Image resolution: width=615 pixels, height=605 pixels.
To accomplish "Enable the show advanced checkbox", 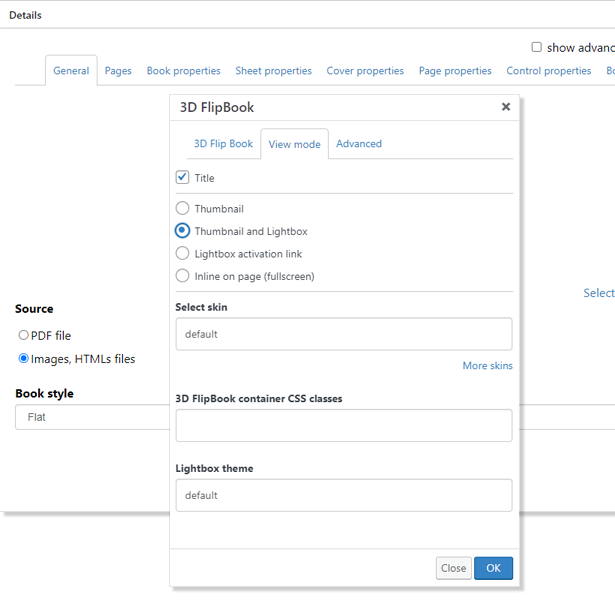I will point(537,47).
